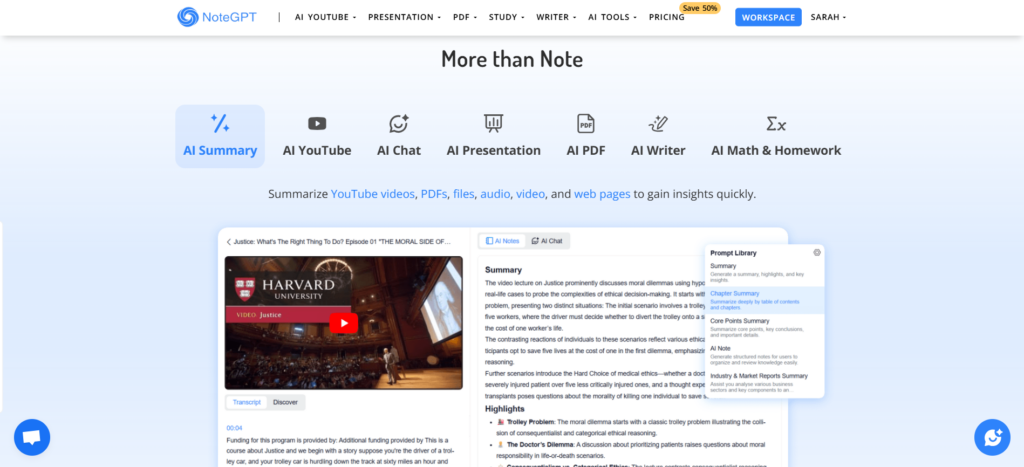
Task: Click the Summary heading in notes
Action: click(504, 270)
